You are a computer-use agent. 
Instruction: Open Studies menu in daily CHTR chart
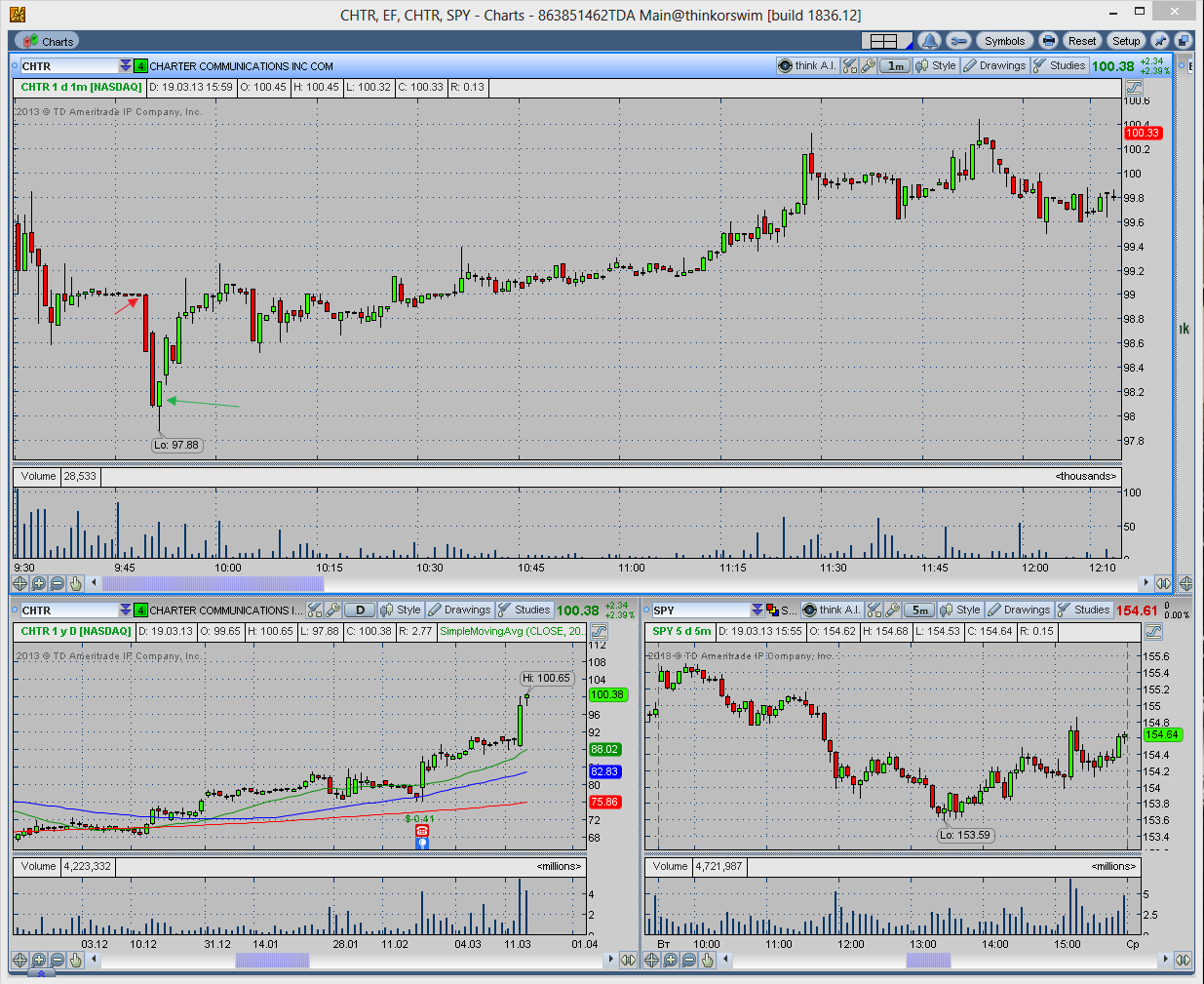pyautogui.click(x=524, y=610)
